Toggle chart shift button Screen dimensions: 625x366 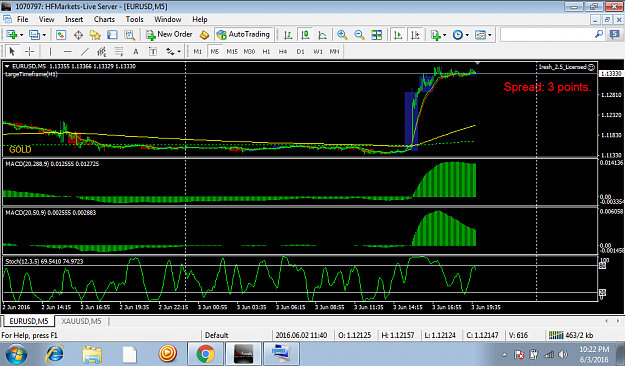[415, 35]
